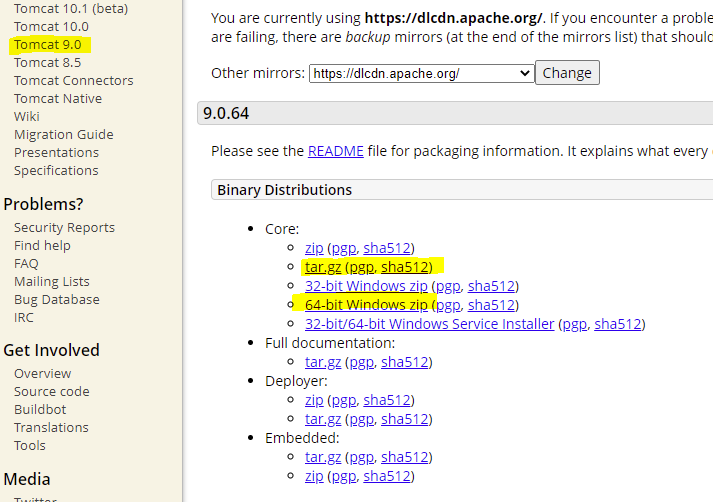Open pgp for Full documentation tar.gz
713x502 pixels.
click(x=362, y=362)
